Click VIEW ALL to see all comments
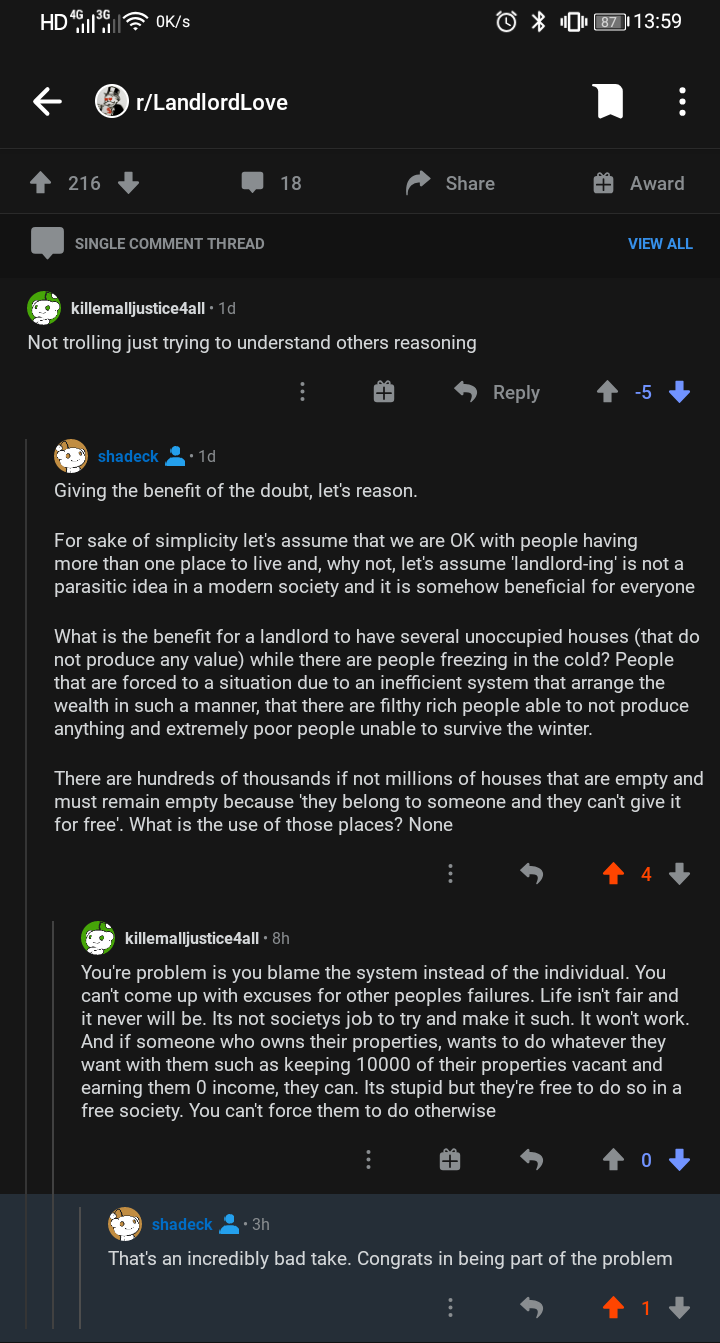 (660, 243)
